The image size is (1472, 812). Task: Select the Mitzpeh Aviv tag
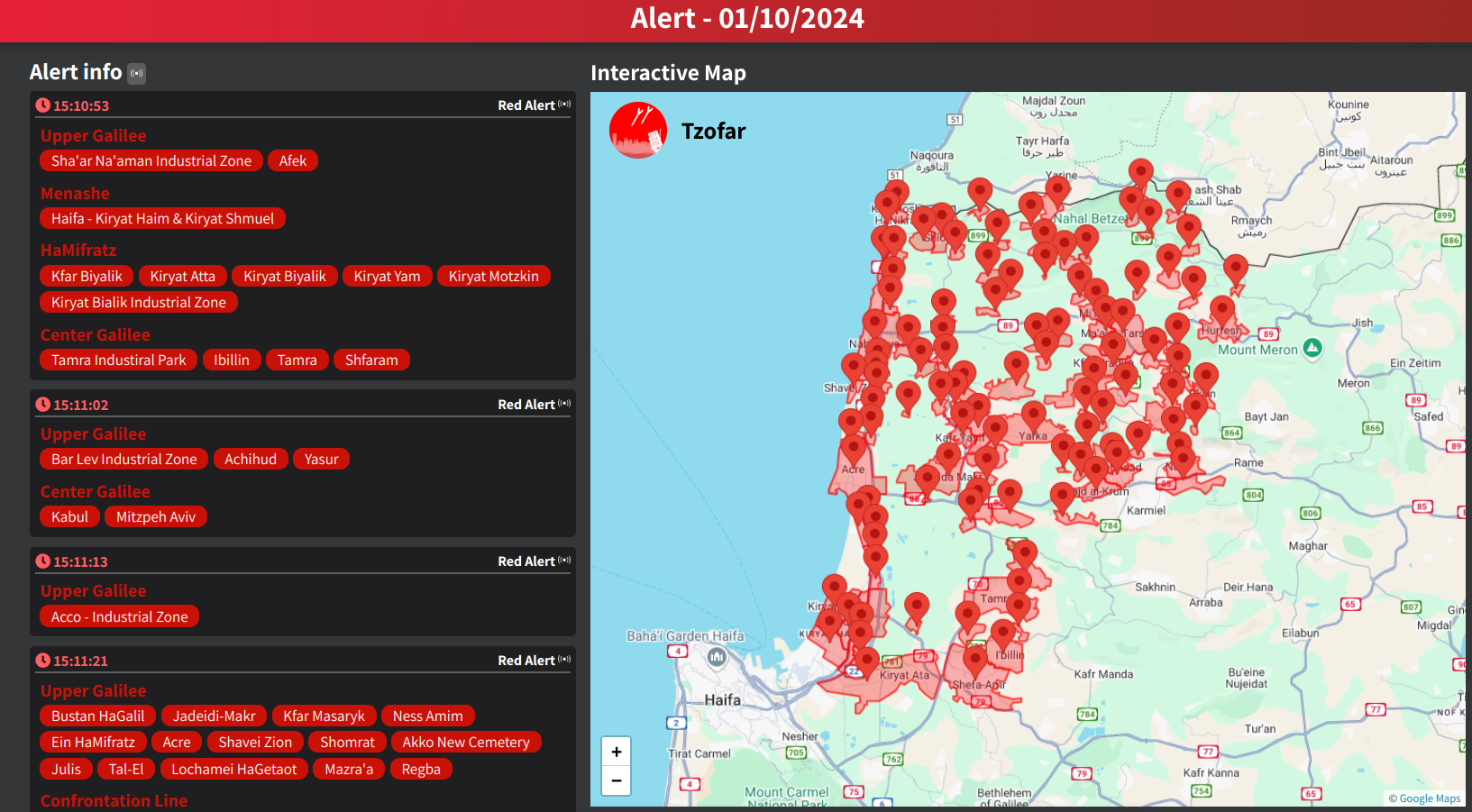(x=156, y=516)
